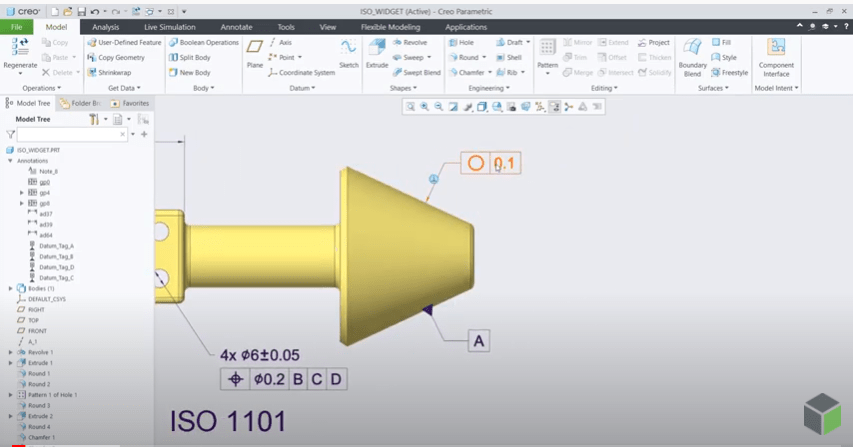Click the Hole tool in Engineering

click(460, 43)
